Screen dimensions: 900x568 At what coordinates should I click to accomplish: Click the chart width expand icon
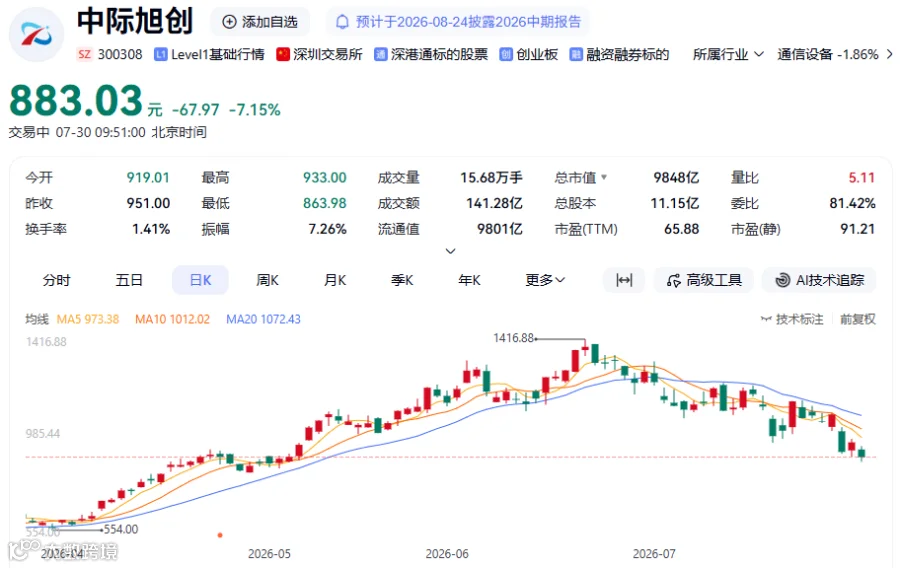(624, 280)
